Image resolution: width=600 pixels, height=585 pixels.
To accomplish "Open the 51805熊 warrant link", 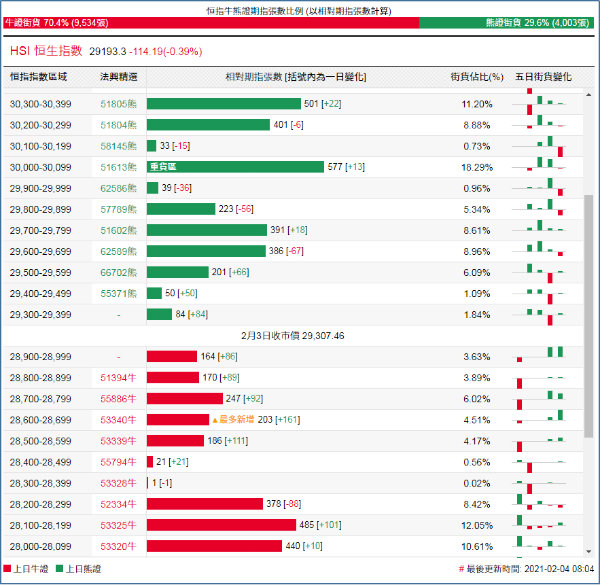I will point(119,104).
